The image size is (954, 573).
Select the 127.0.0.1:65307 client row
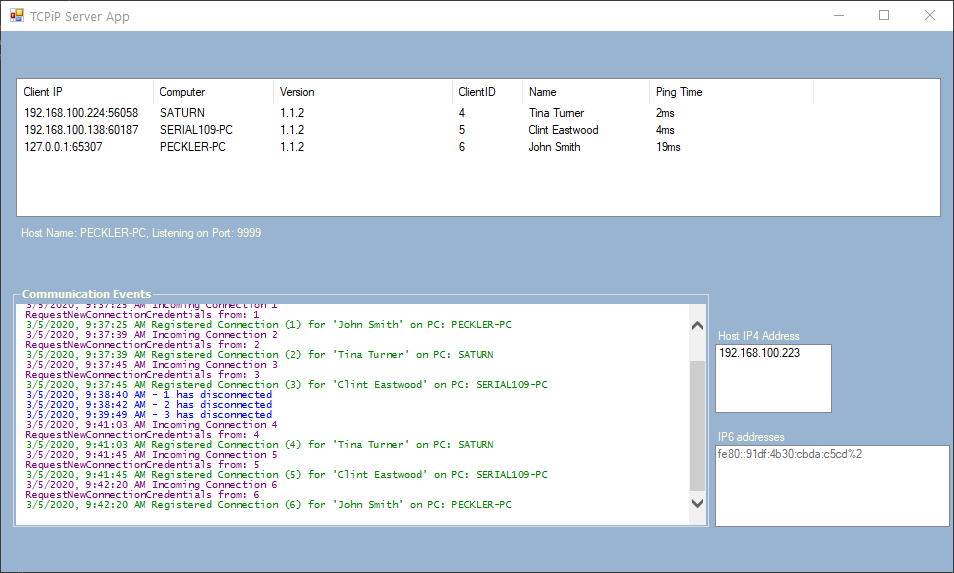[x=63, y=147]
